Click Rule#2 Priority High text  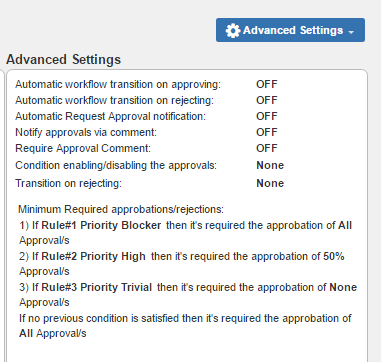(x=93, y=257)
